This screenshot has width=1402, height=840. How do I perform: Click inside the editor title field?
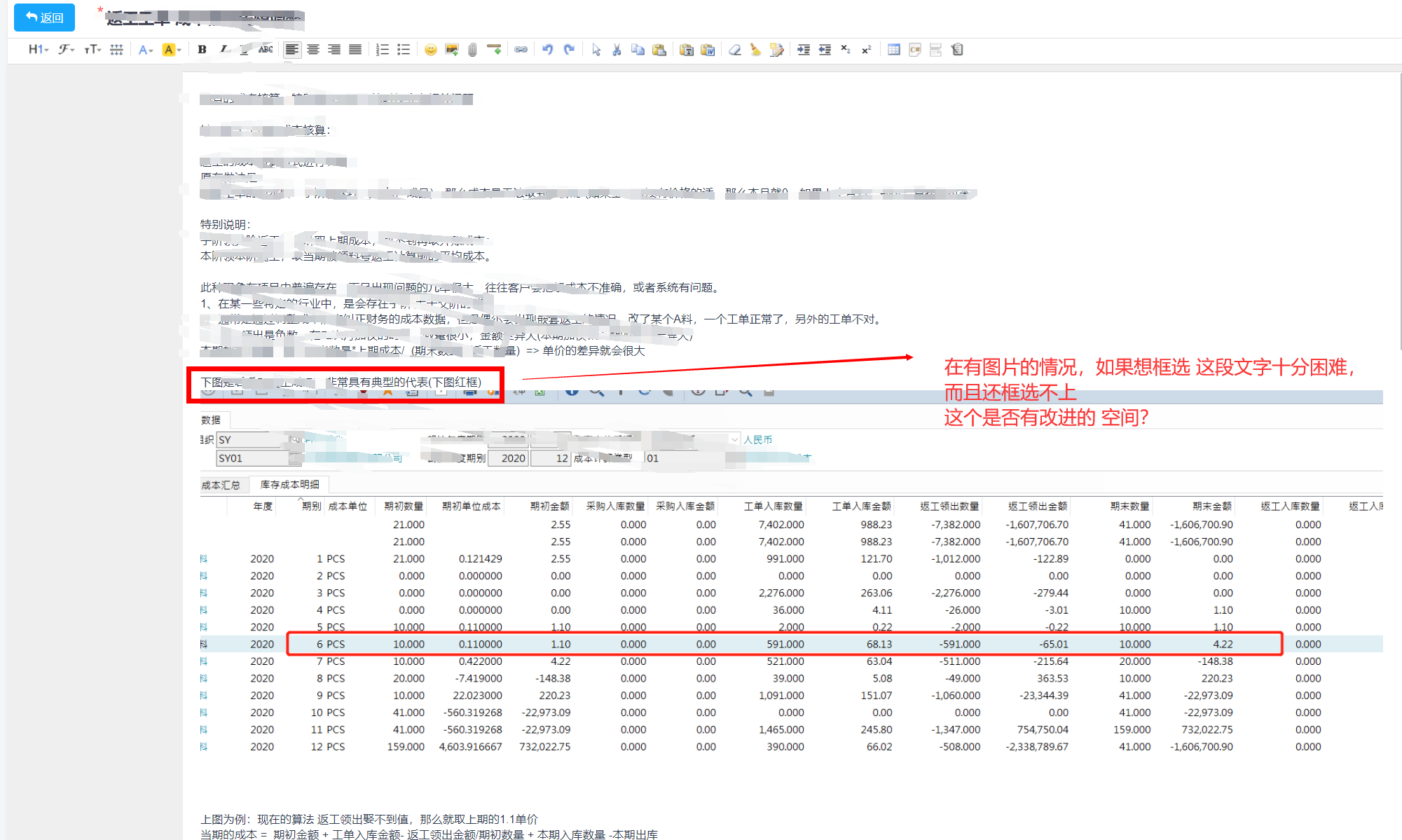pos(210,19)
